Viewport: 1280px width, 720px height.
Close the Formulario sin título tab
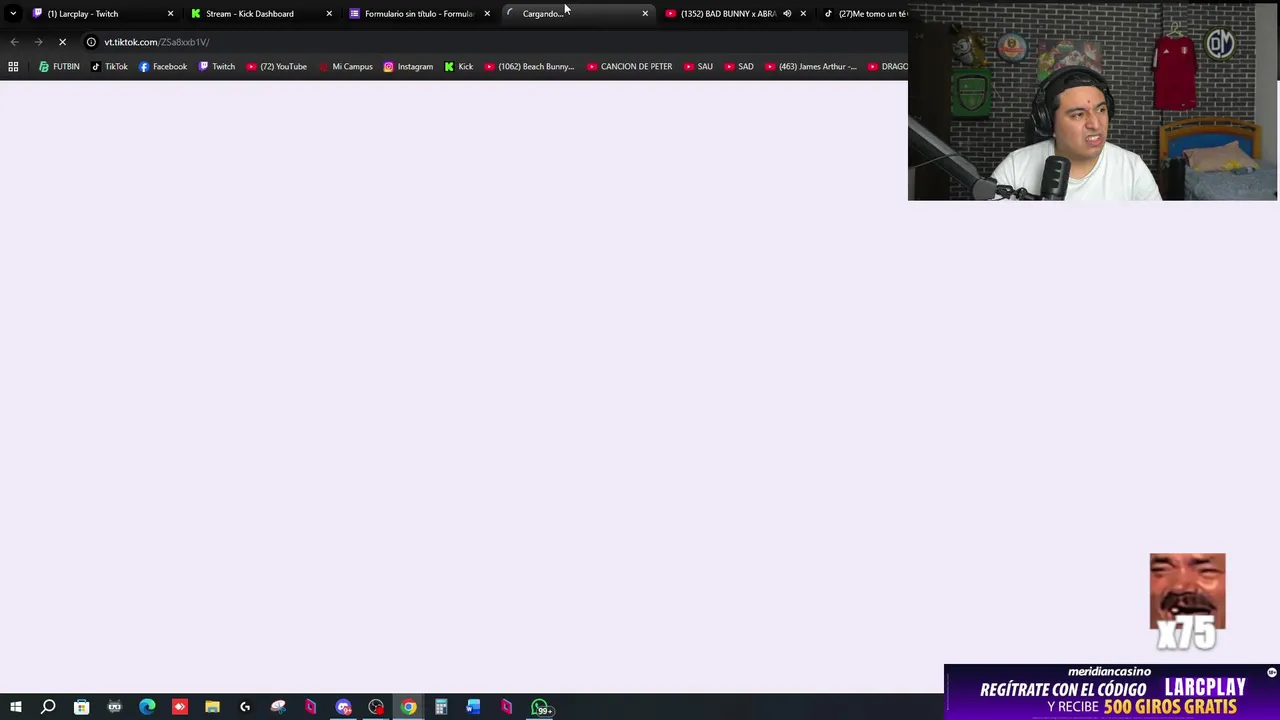[487, 14]
